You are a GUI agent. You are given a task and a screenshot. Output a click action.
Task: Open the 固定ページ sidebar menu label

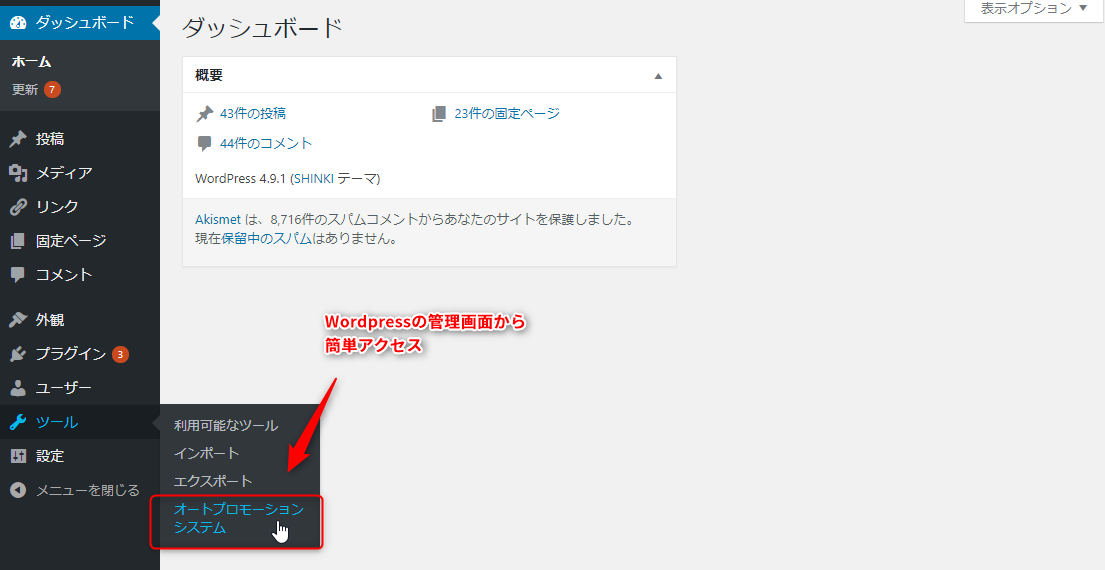[71, 241]
